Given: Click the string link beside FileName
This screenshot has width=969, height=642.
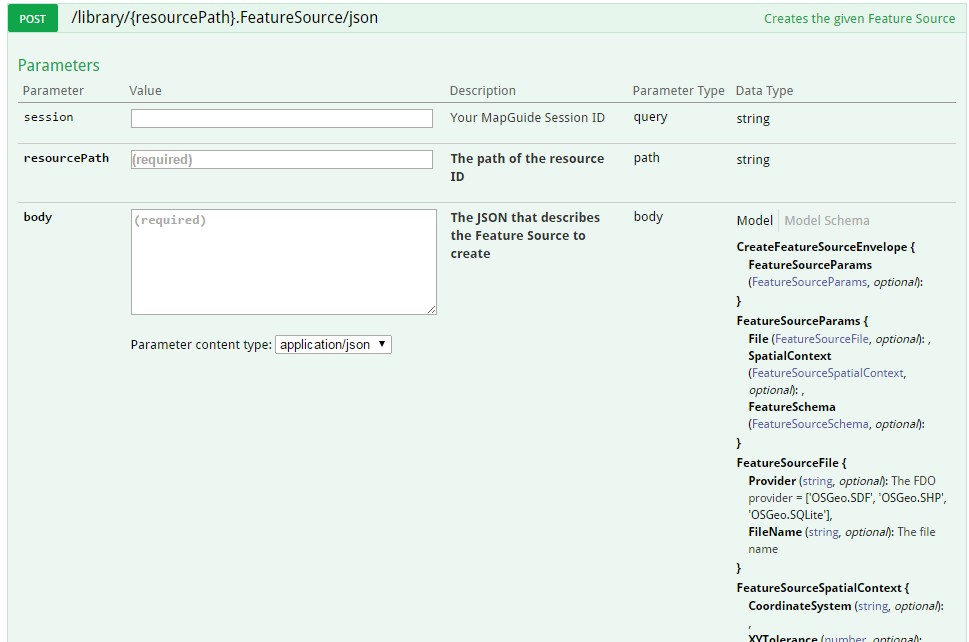Looking at the screenshot, I should click(824, 531).
